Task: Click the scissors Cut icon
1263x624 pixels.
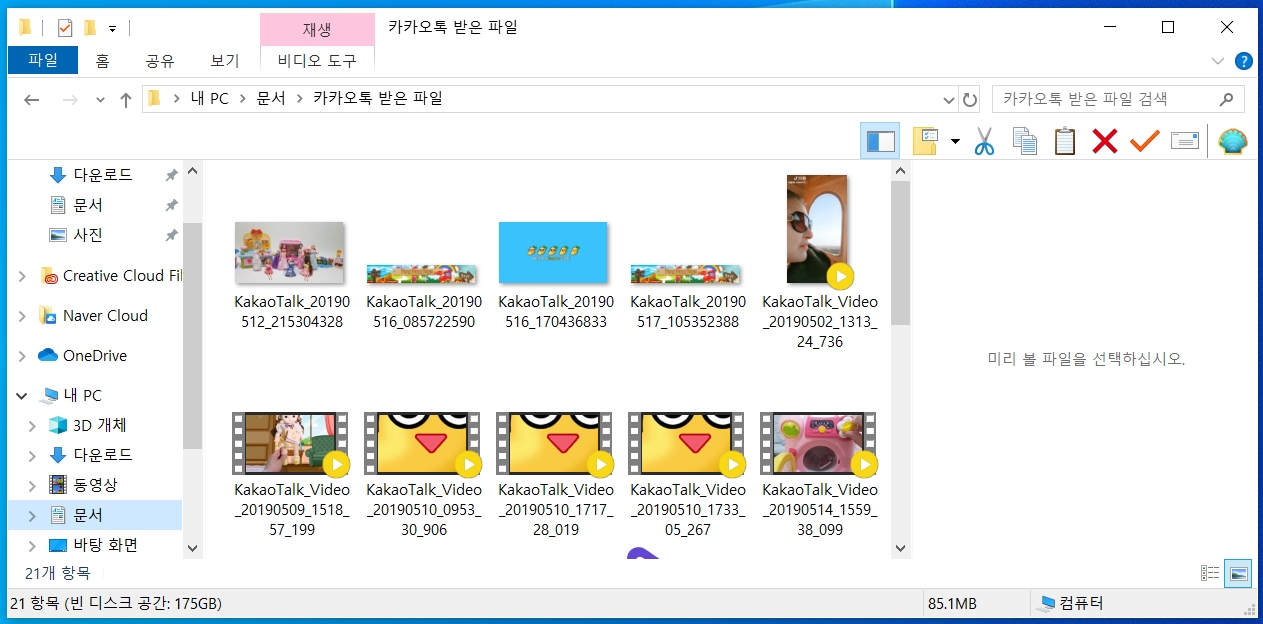Action: [985, 141]
